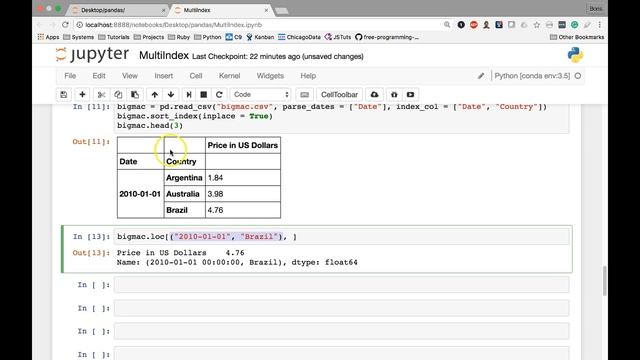Screen dimensions: 640x360
Task: Click the YouTube-style video toolbar icon
Action: pos(410,95)
